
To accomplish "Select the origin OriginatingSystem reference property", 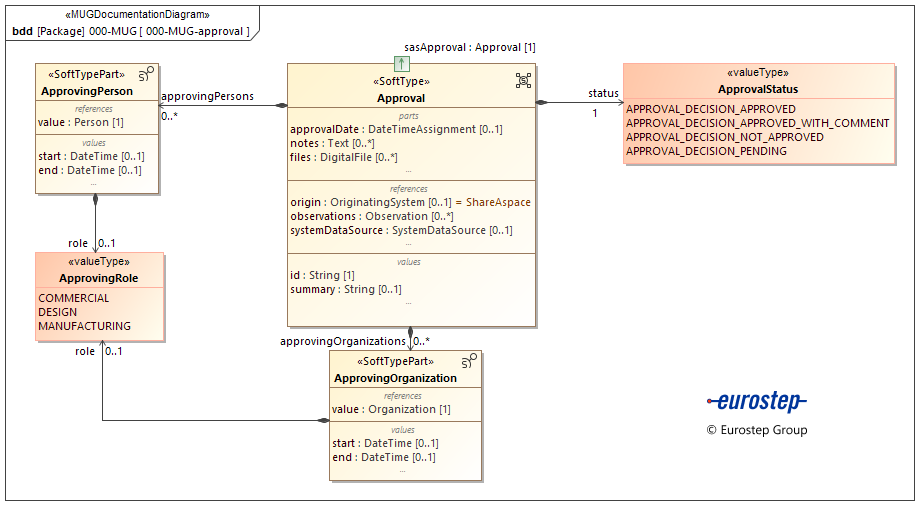I will [x=410, y=202].
